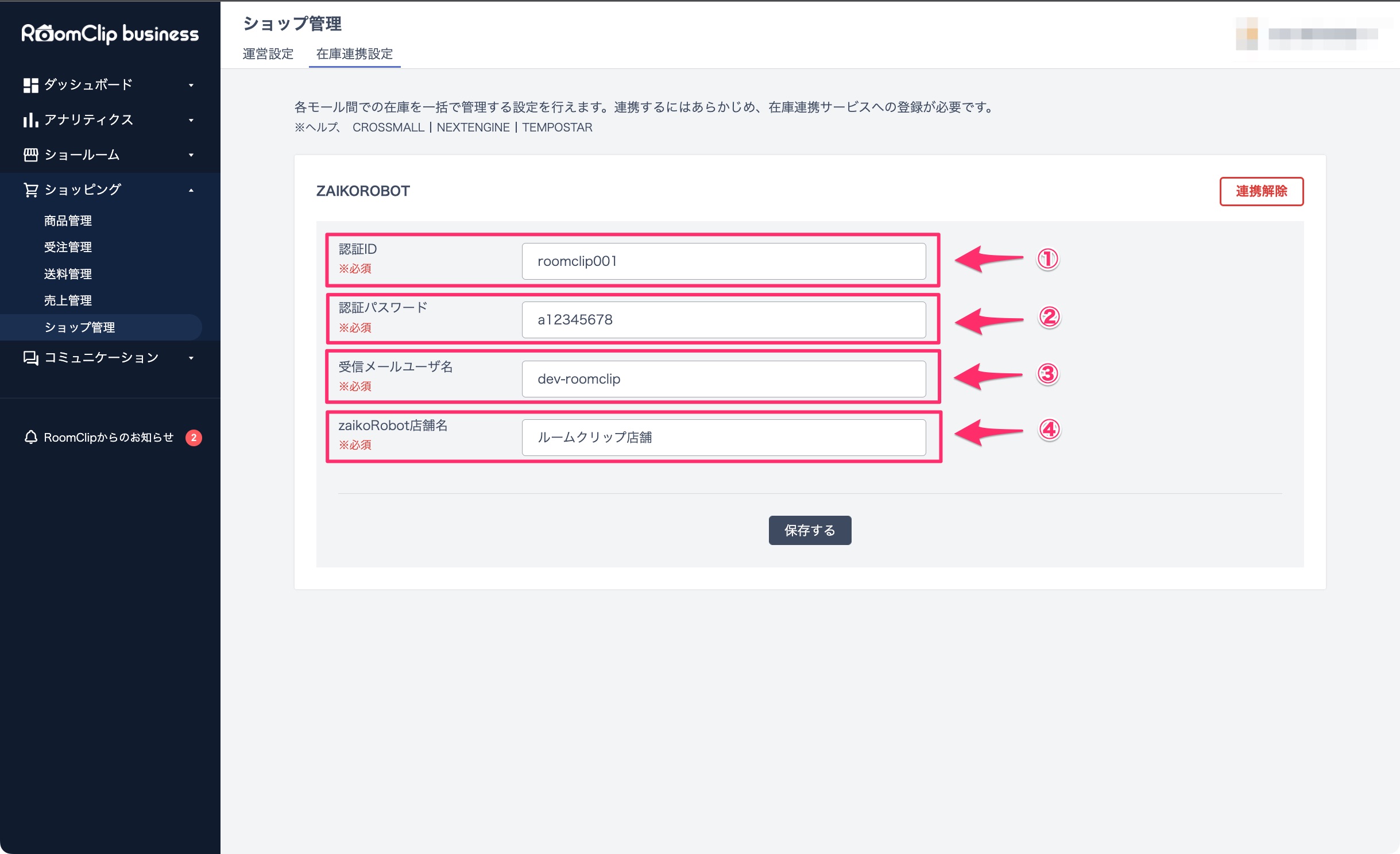Focus the zaikoRobot店舗名 input field
The image size is (1400, 854).
click(x=724, y=438)
